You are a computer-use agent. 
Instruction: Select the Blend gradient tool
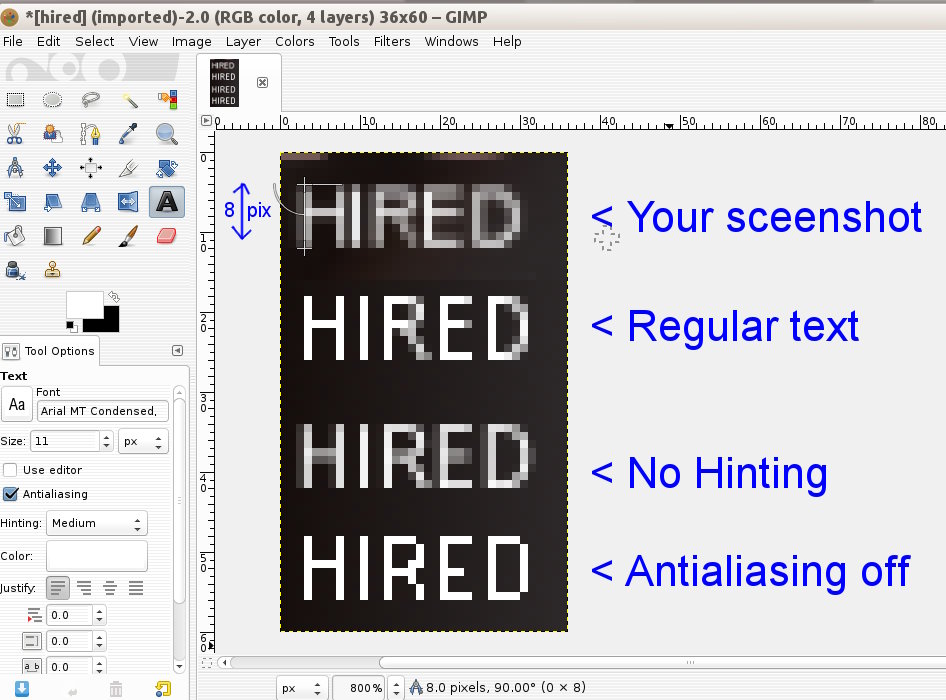coord(52,236)
